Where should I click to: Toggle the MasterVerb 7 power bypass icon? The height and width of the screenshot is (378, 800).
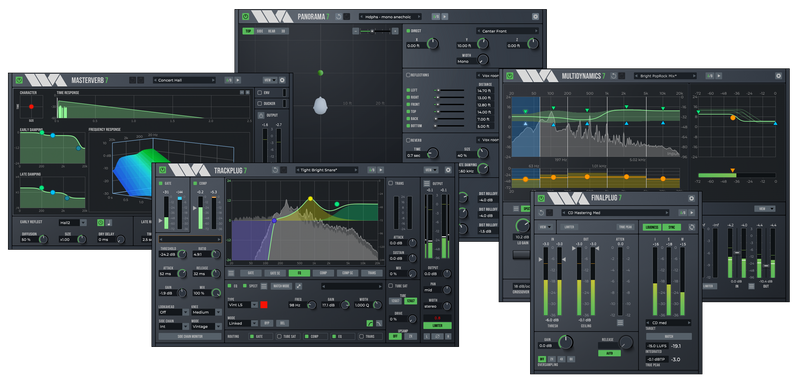19,80
